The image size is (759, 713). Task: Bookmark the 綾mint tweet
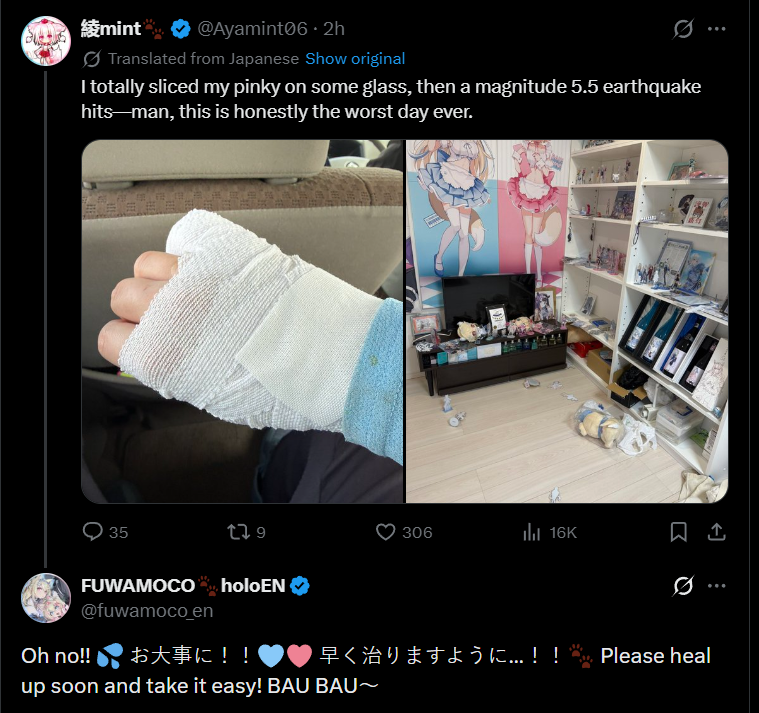[678, 532]
